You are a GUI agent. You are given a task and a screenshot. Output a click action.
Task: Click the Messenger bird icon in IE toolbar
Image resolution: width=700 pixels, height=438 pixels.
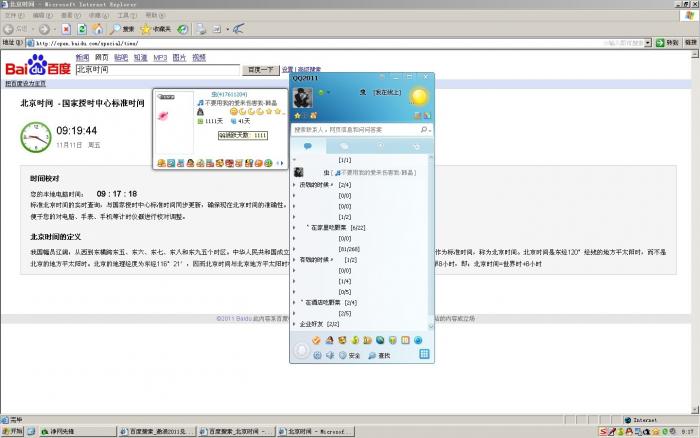238,29
